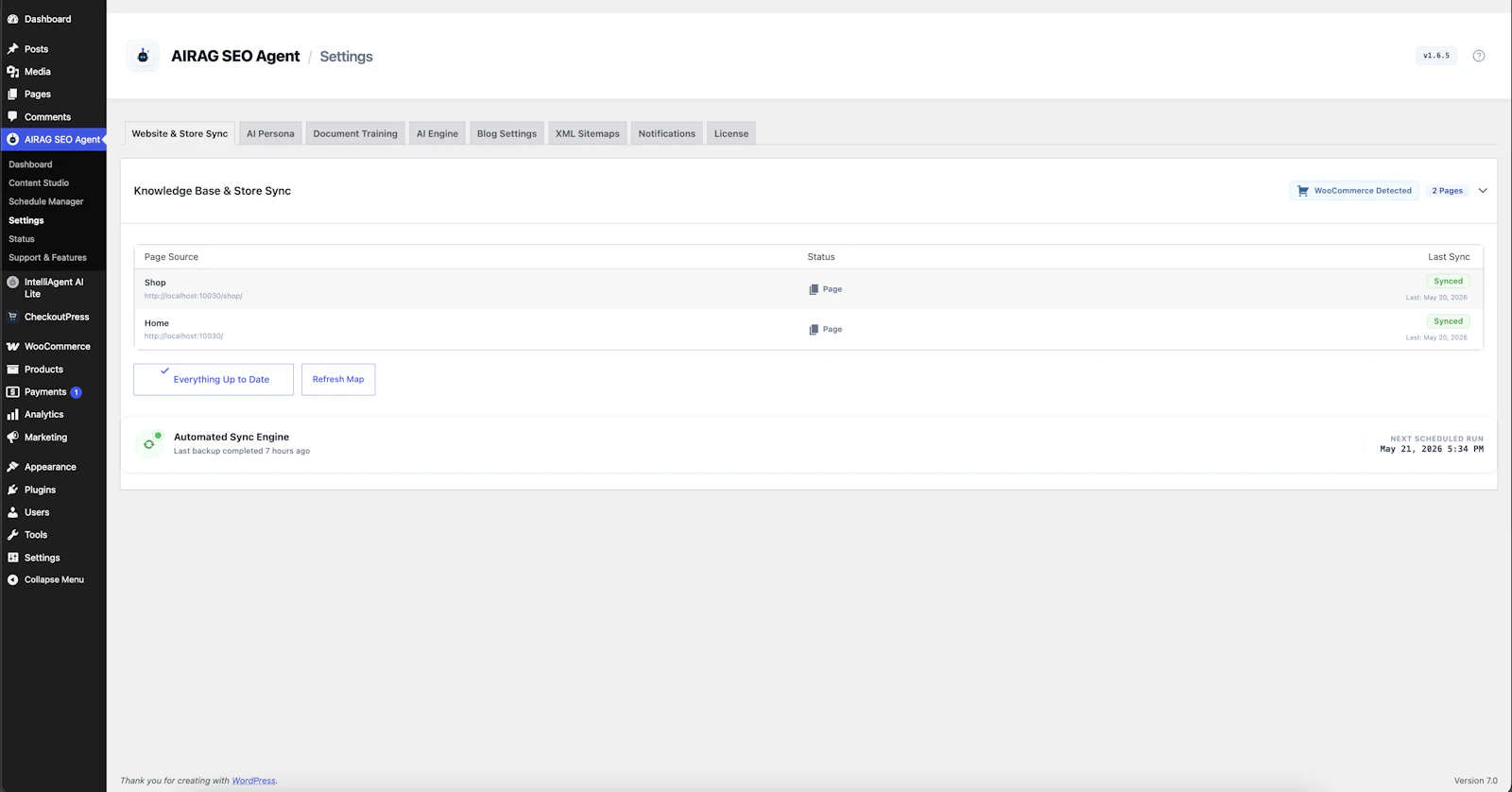
Task: Click the Collapse Menu arrow icon
Action: 13,579
